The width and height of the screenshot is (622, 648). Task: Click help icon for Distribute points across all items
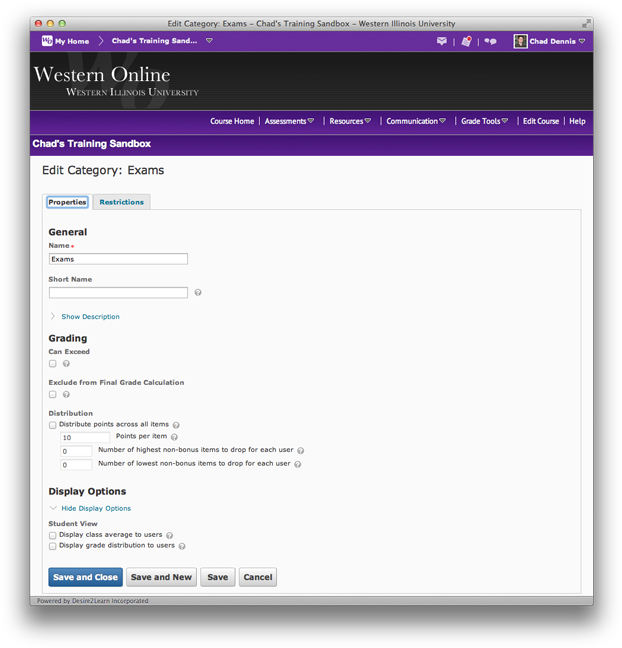click(176, 425)
